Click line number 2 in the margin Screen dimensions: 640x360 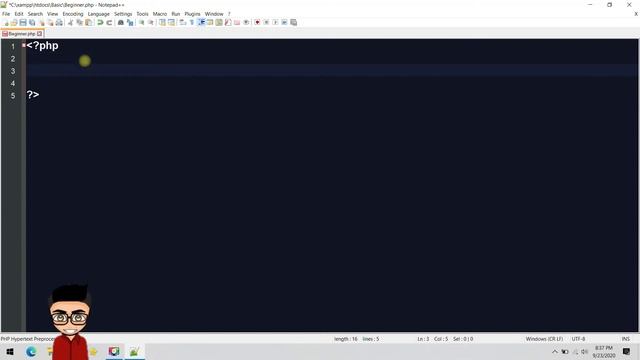tap(13, 59)
